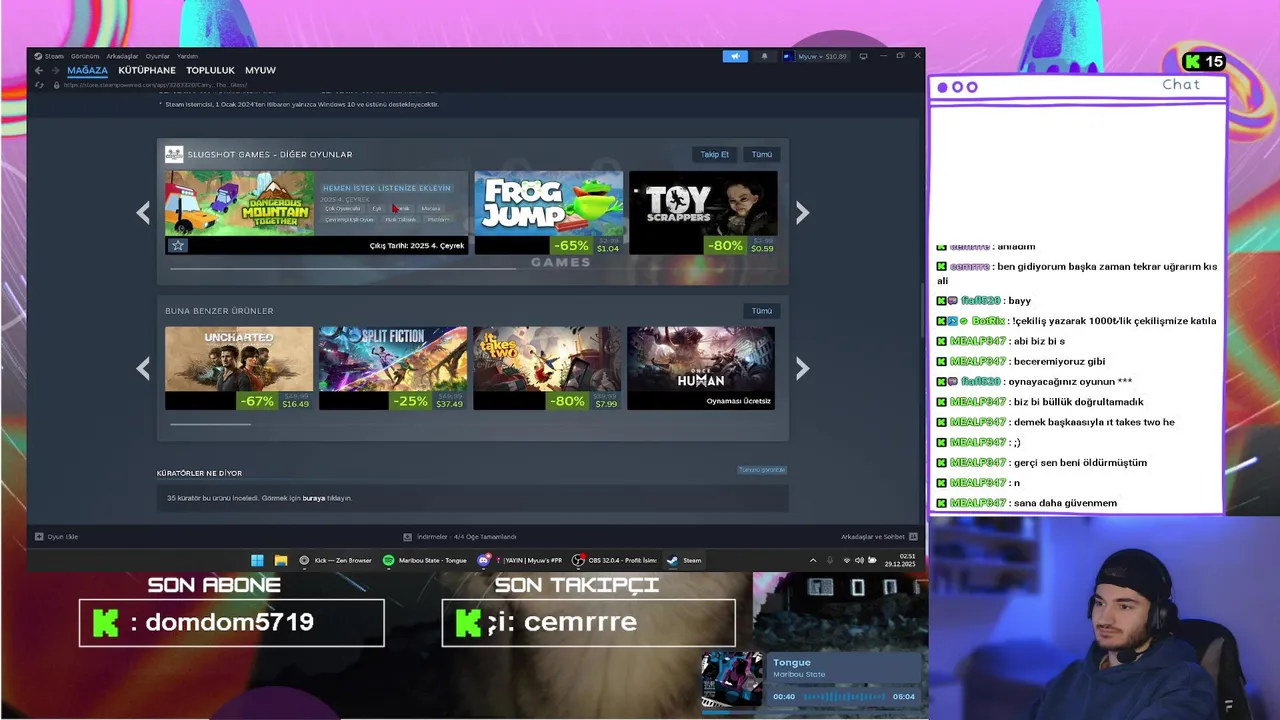
Task: Go back with the Steam back arrow
Action: (x=39, y=70)
